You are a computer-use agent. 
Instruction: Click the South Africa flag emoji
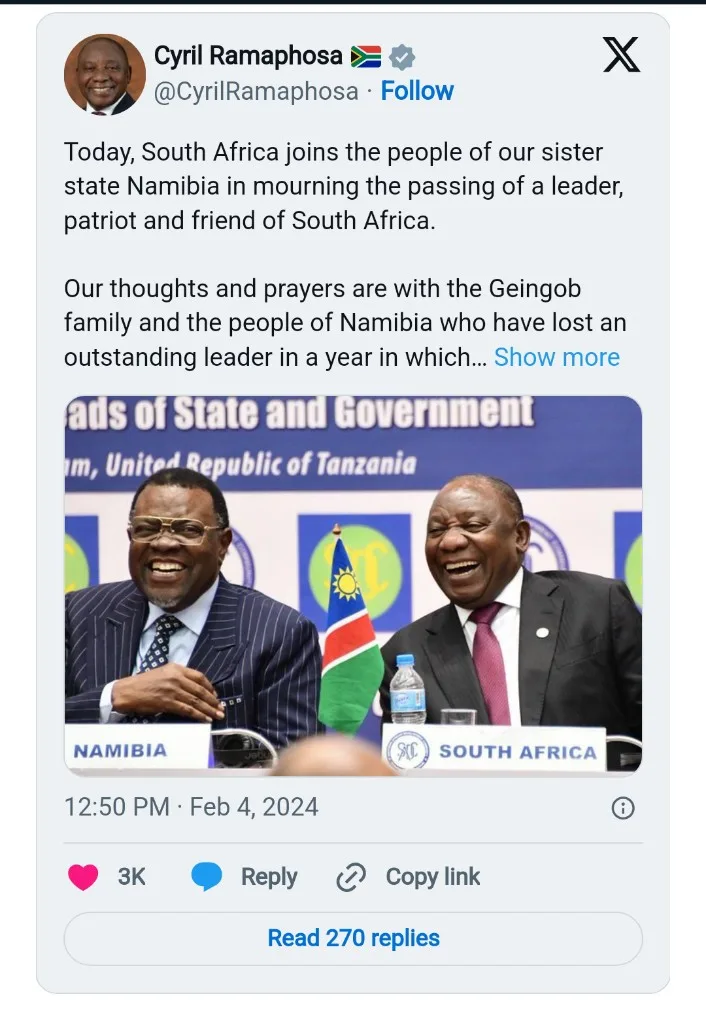pyautogui.click(x=366, y=57)
